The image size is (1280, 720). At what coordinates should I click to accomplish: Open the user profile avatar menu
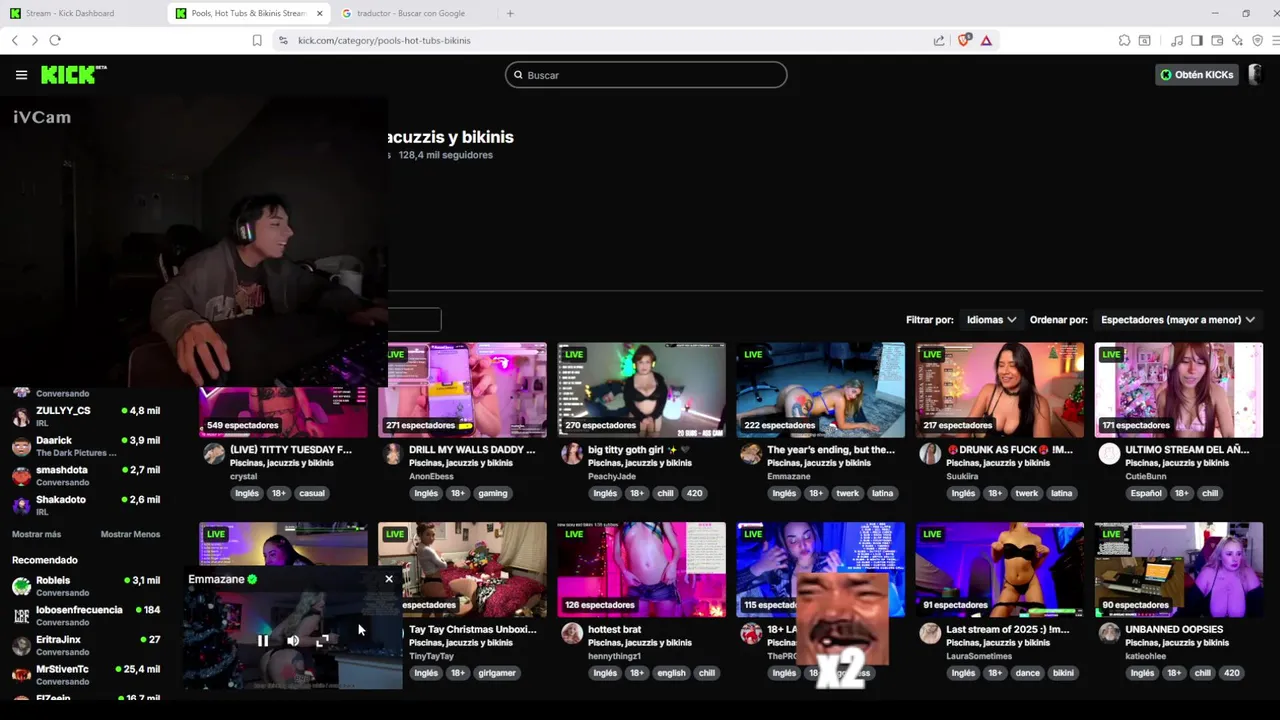tap(1256, 75)
